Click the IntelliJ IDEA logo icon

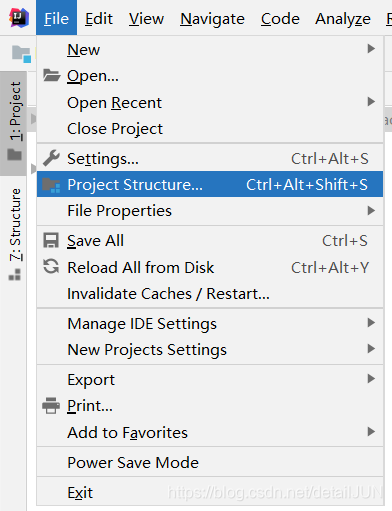pos(19,18)
